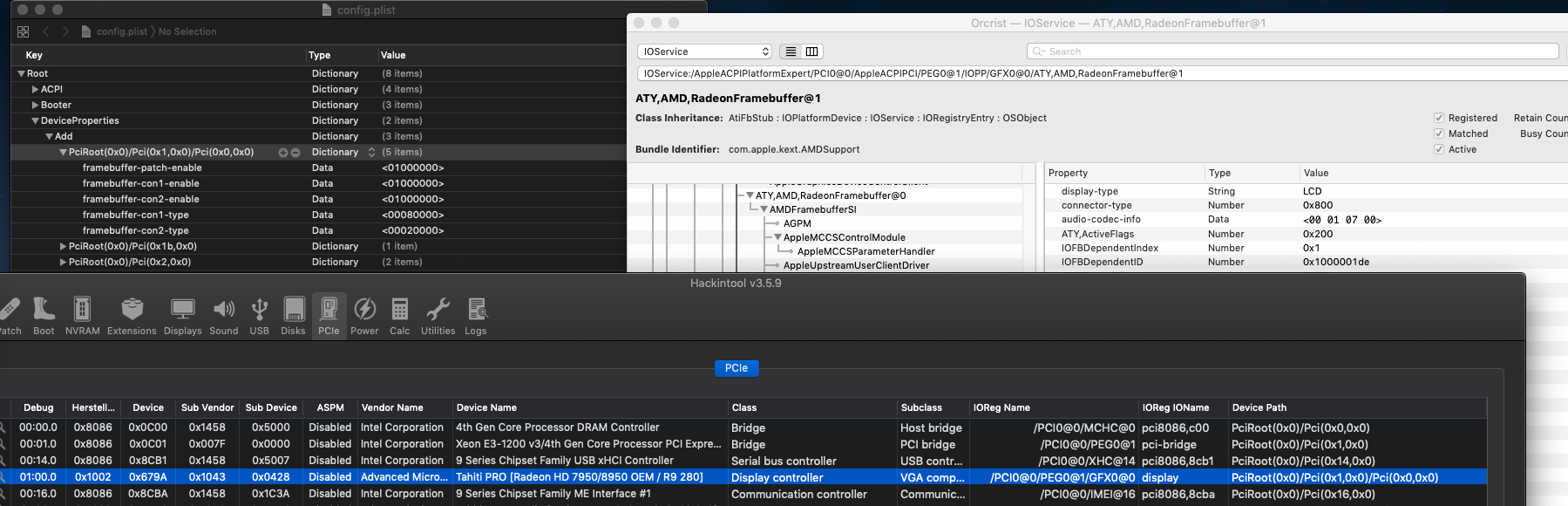Select 9 Series Chipset ME Interface #1 row
1568x506 pixels.
click(743, 494)
